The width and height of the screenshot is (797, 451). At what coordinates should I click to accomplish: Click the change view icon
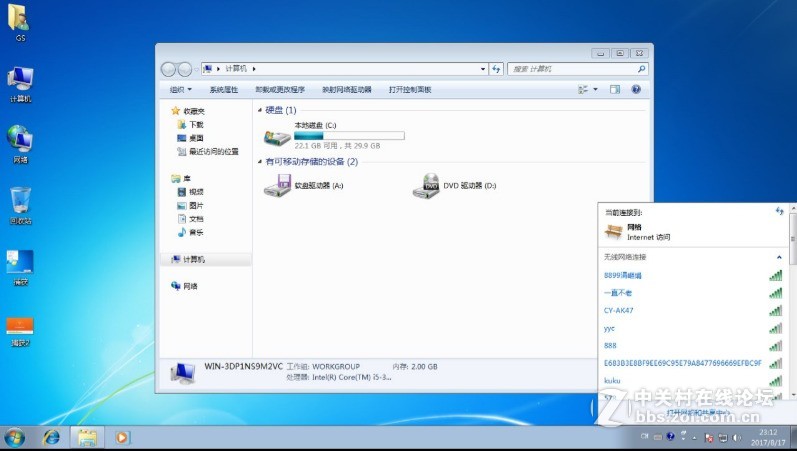coord(583,89)
